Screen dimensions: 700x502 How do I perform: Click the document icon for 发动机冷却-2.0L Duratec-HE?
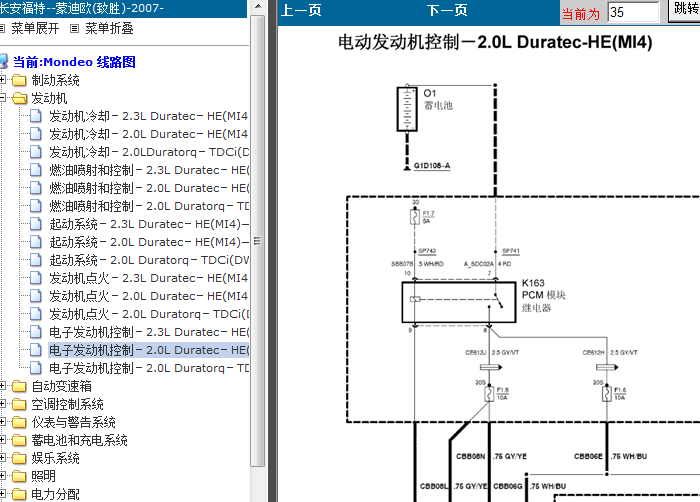pyautogui.click(x=36, y=134)
